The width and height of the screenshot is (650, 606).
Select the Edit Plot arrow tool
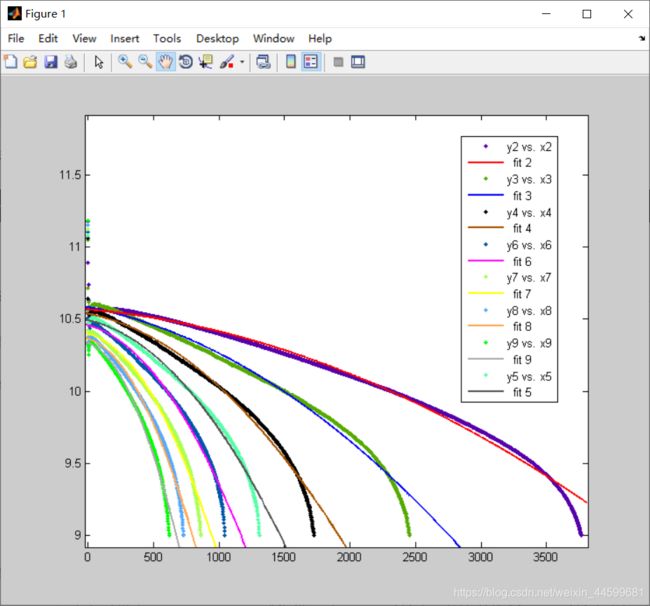(x=99, y=62)
